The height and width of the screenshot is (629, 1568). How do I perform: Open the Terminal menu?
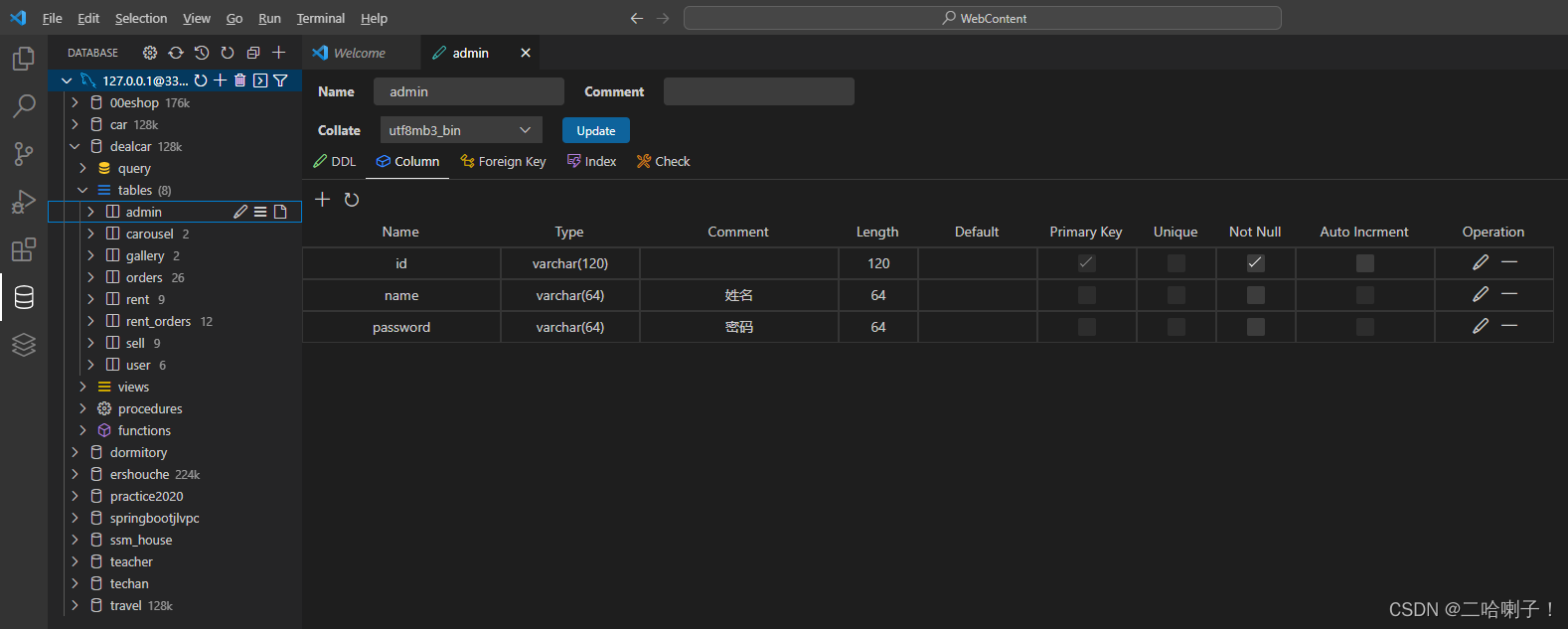(x=321, y=18)
